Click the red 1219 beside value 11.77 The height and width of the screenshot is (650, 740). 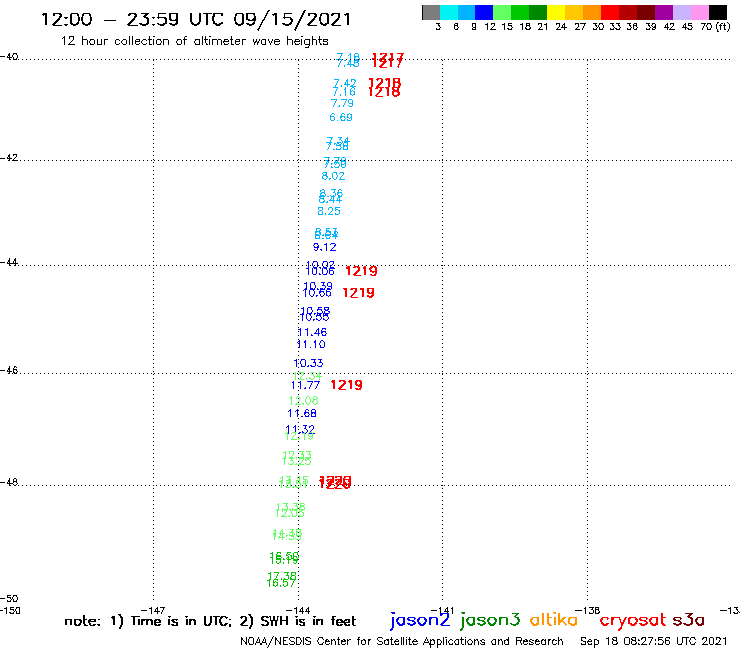(x=346, y=385)
